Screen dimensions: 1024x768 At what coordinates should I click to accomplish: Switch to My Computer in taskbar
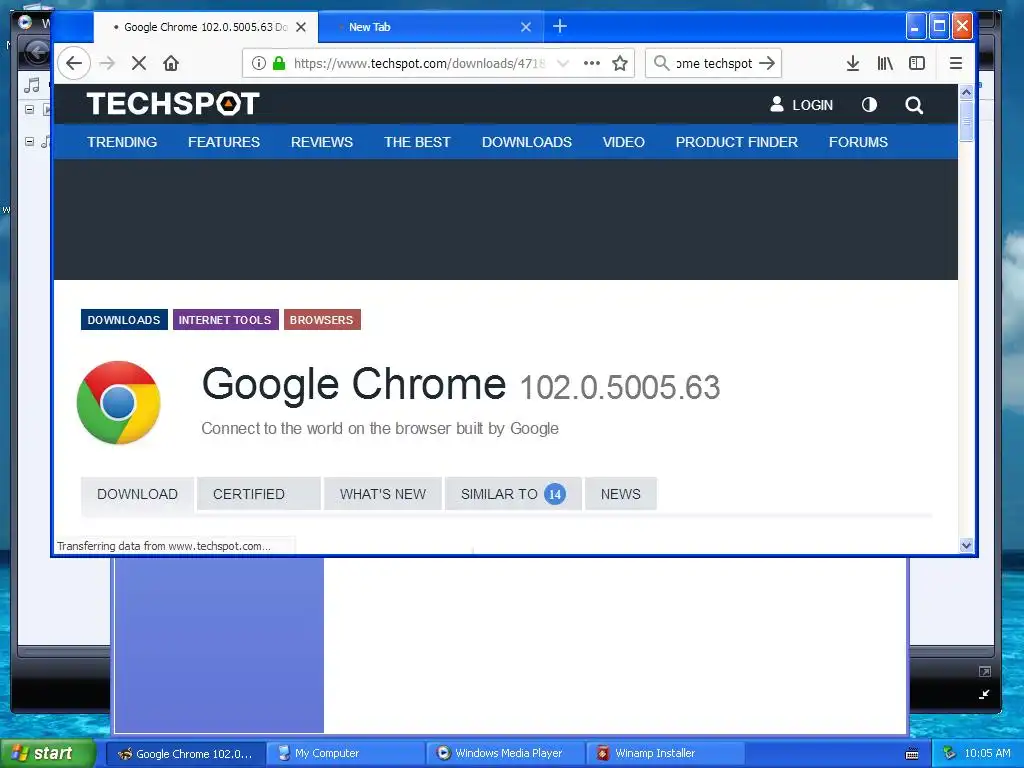(347, 754)
